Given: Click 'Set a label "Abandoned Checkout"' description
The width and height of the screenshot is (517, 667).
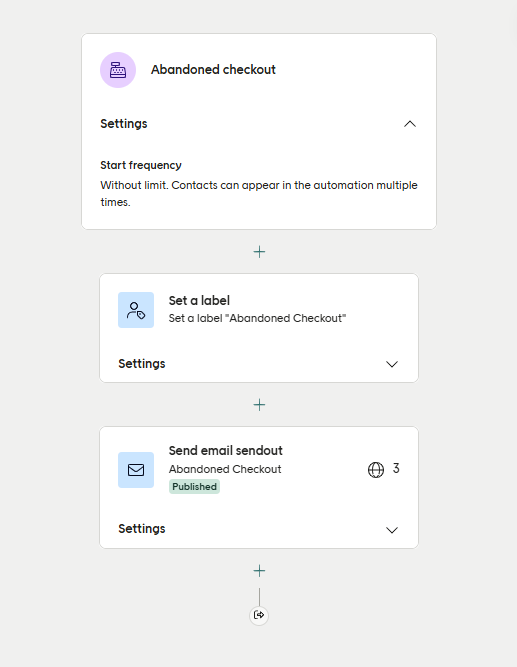Looking at the screenshot, I should 257,318.
